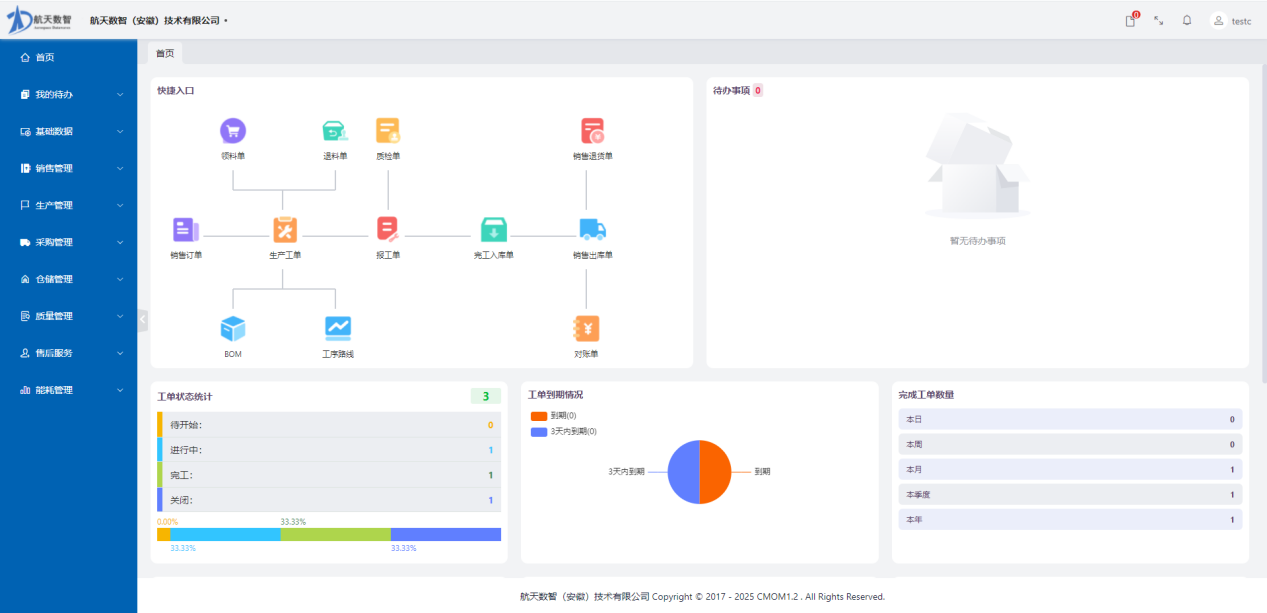Viewport: 1267px width, 613px height.
Task: Open the 对账单 statement icon
Action: point(586,328)
